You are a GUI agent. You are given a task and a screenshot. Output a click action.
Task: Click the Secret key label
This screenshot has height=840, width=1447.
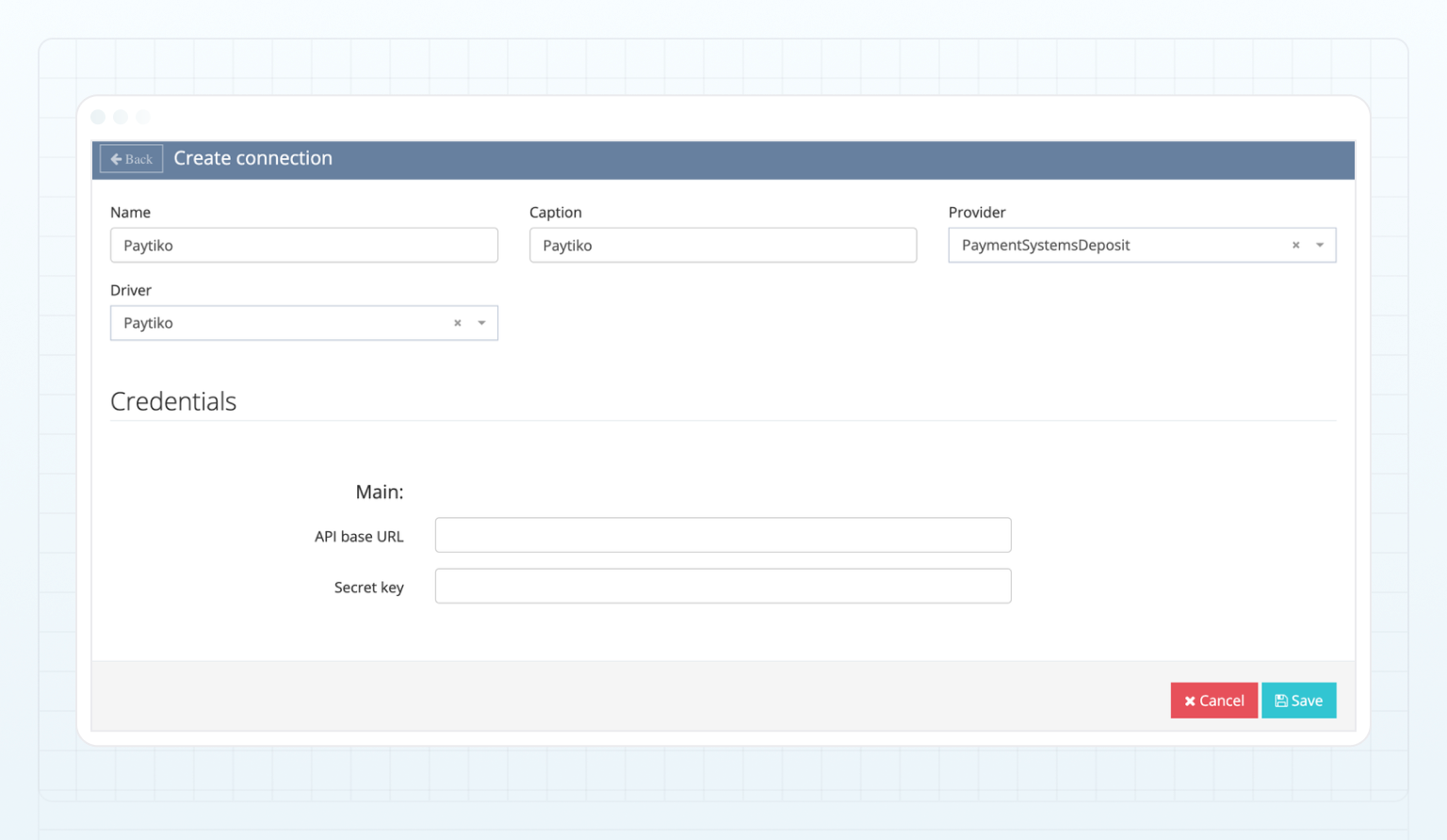point(369,588)
